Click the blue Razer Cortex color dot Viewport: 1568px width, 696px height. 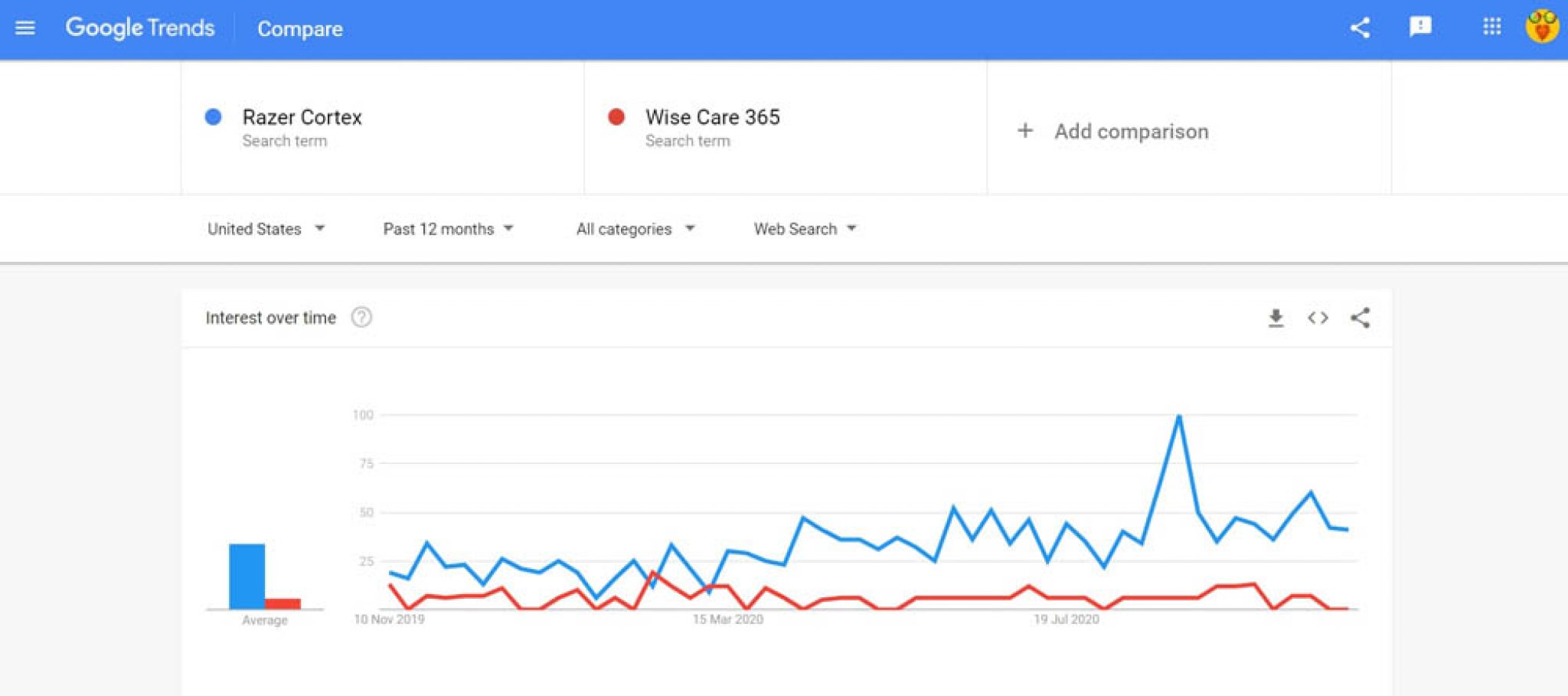(x=214, y=117)
